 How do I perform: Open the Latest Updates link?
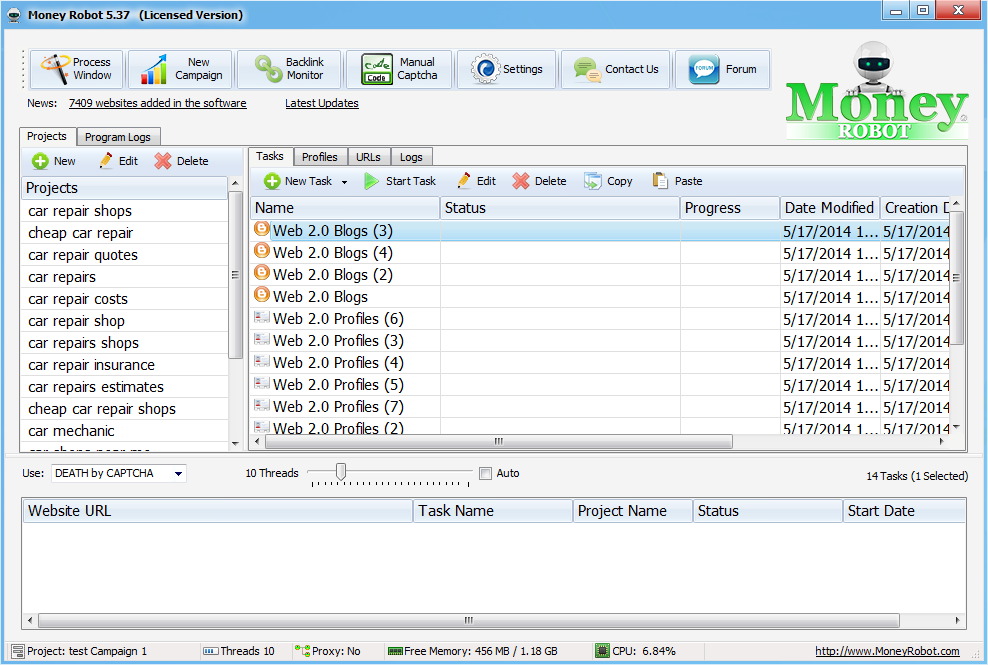pyautogui.click(x=322, y=103)
